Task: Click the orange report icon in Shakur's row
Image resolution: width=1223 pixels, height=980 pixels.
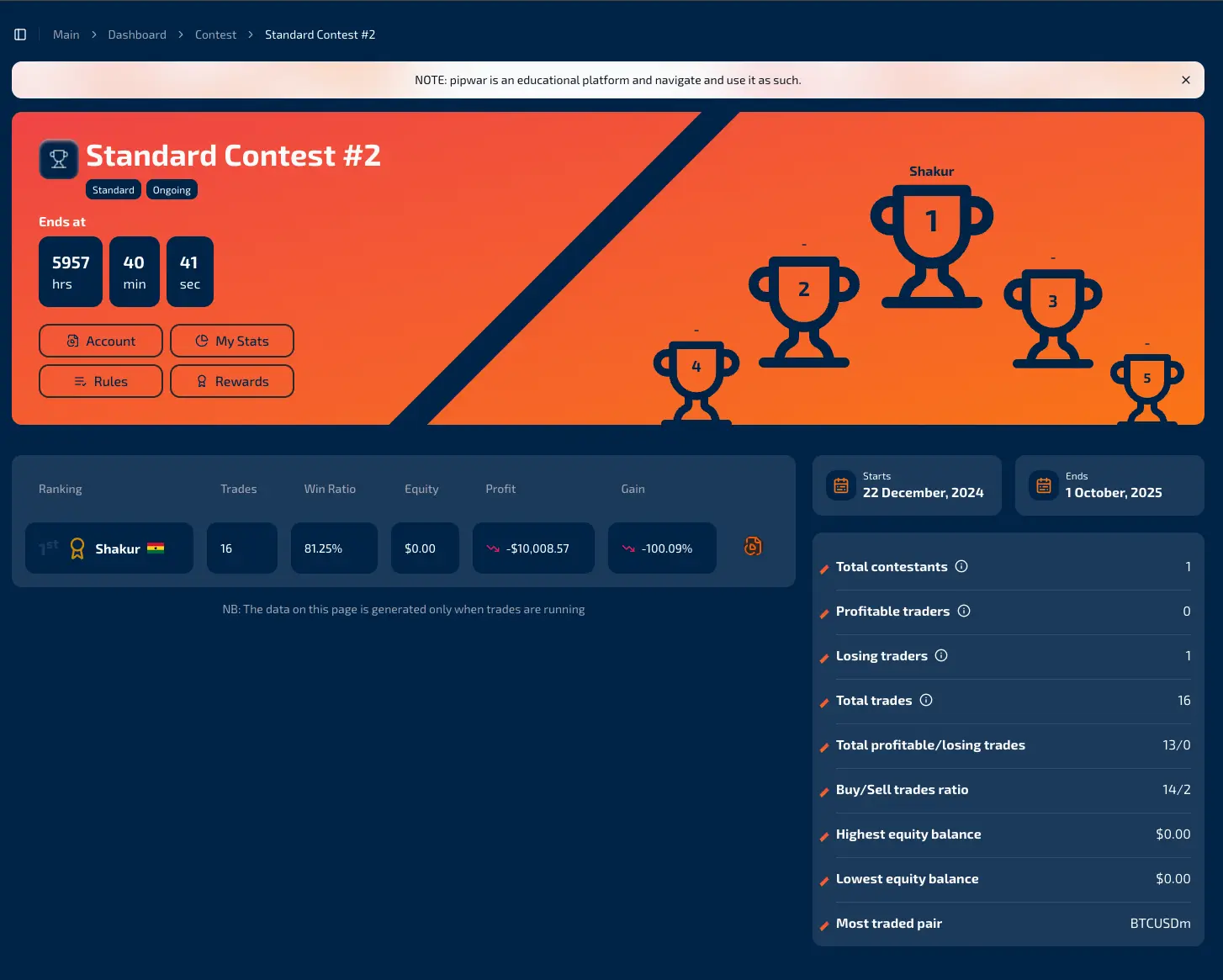Action: coord(753,547)
